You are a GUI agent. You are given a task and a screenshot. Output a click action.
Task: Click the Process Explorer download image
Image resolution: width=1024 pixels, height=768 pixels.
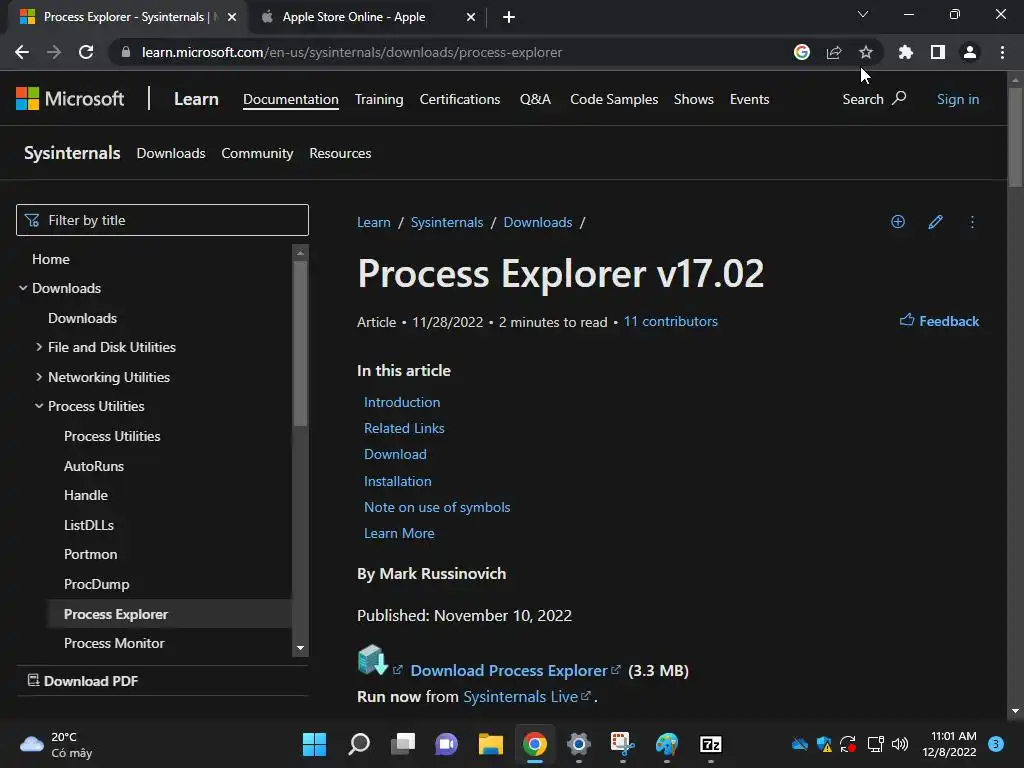click(373, 660)
